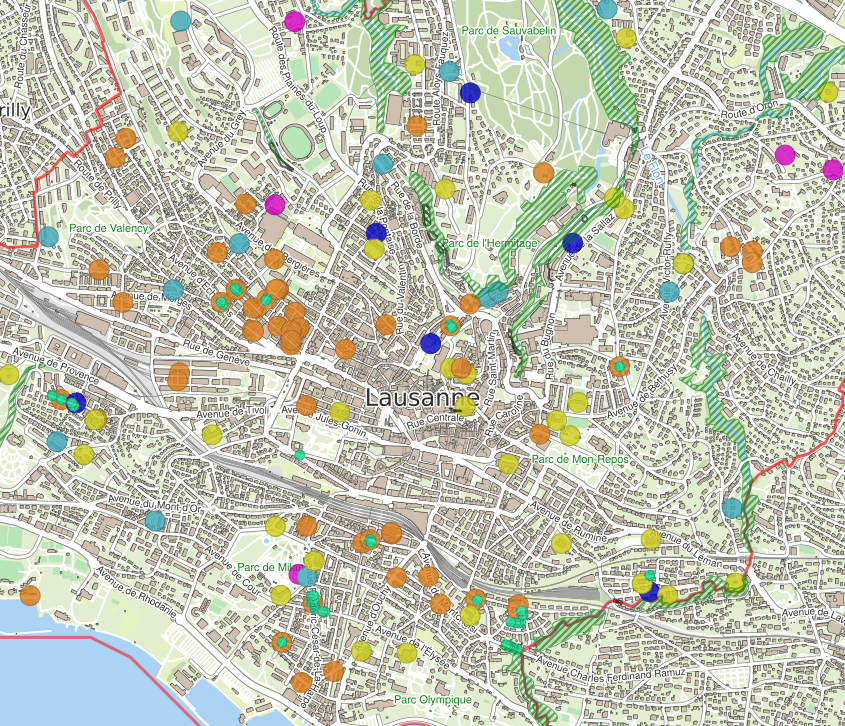The height and width of the screenshot is (726, 845).
Task: Select the dark blue marker northwest of Lausanne label
Action: (430, 343)
